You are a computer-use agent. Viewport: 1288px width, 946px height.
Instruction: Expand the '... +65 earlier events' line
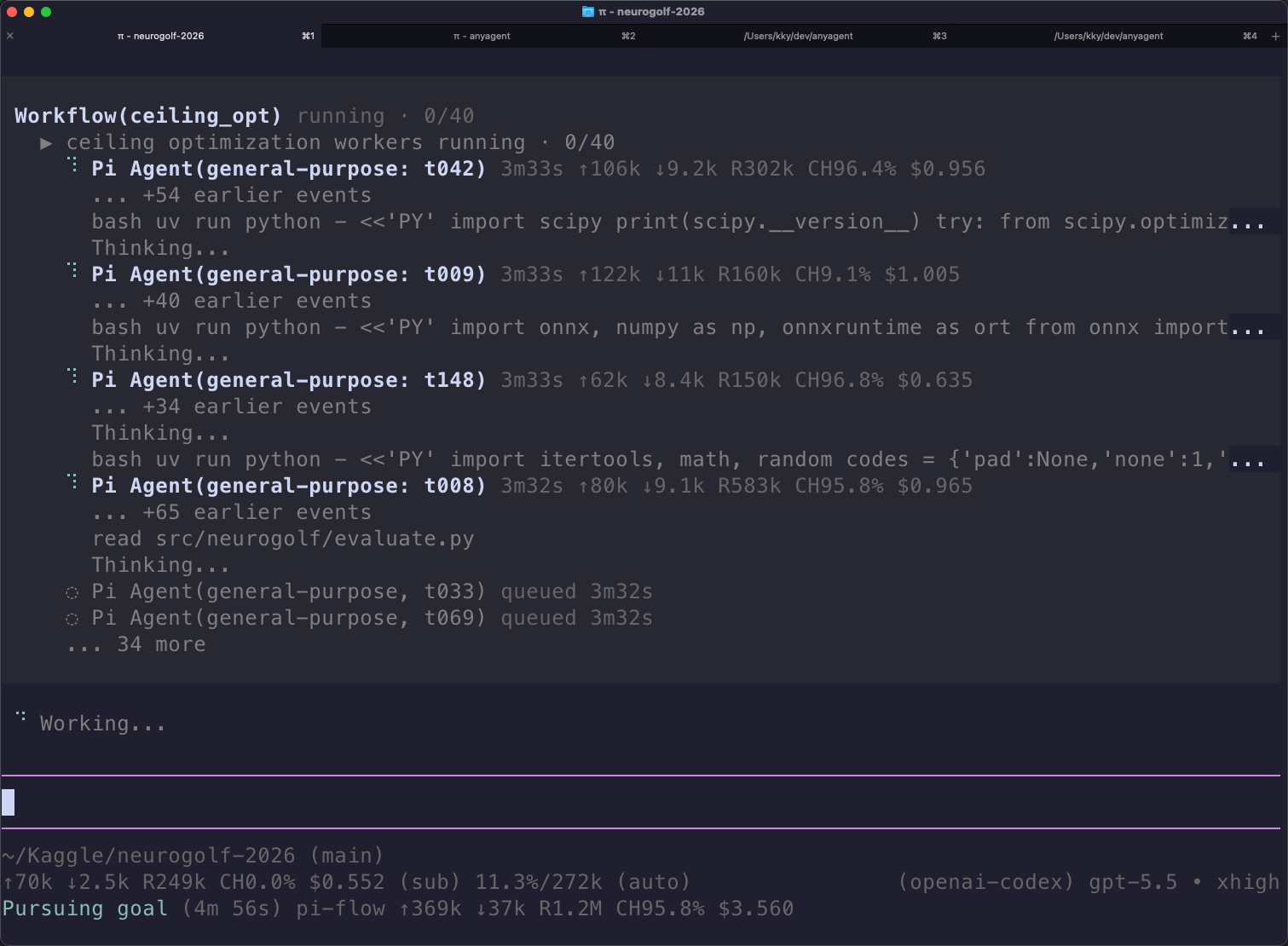click(232, 512)
